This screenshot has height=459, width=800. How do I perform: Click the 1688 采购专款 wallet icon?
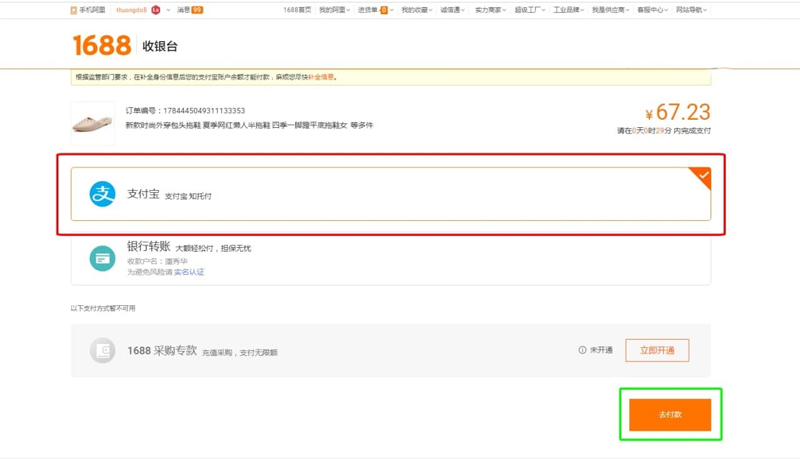click(103, 350)
